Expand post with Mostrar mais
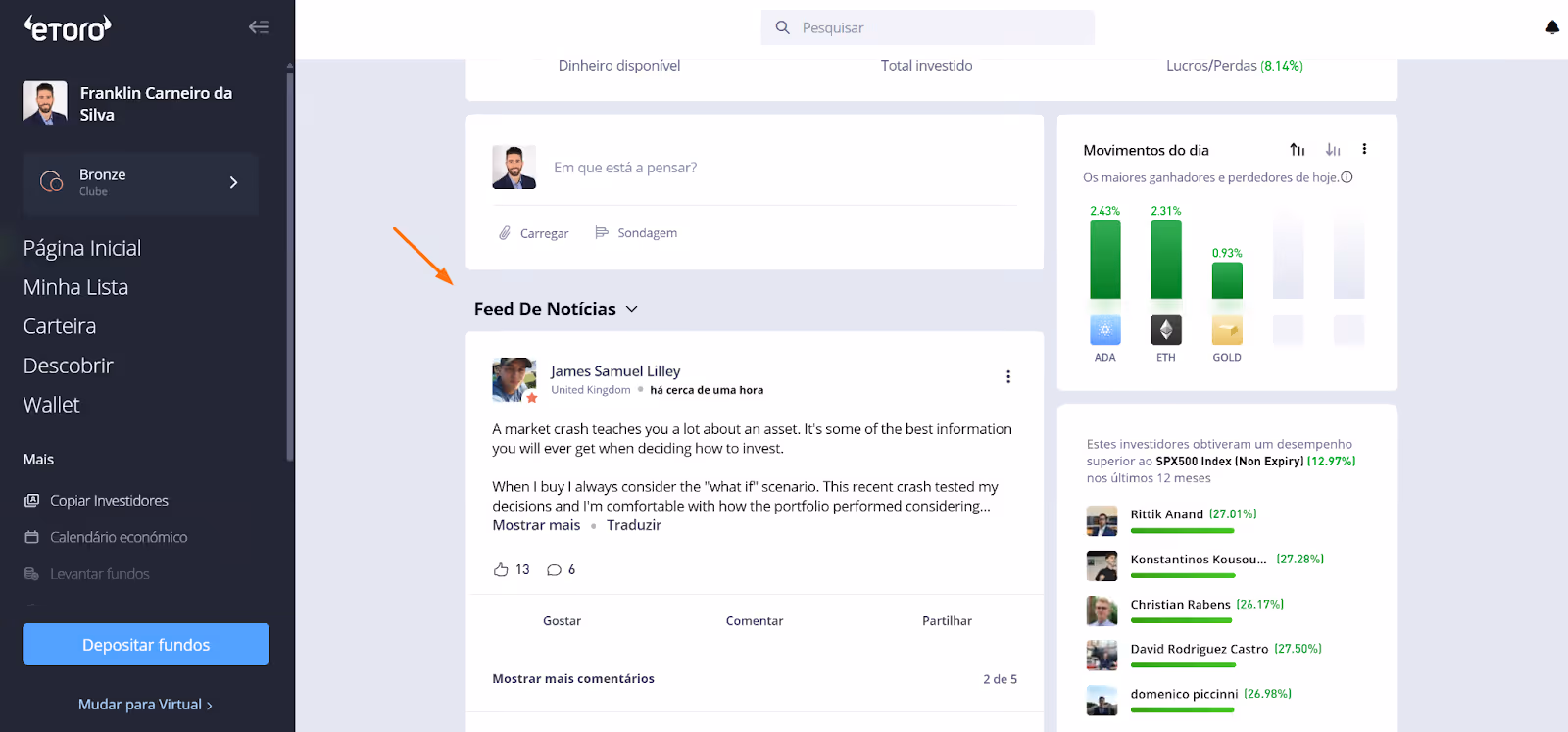 point(536,525)
